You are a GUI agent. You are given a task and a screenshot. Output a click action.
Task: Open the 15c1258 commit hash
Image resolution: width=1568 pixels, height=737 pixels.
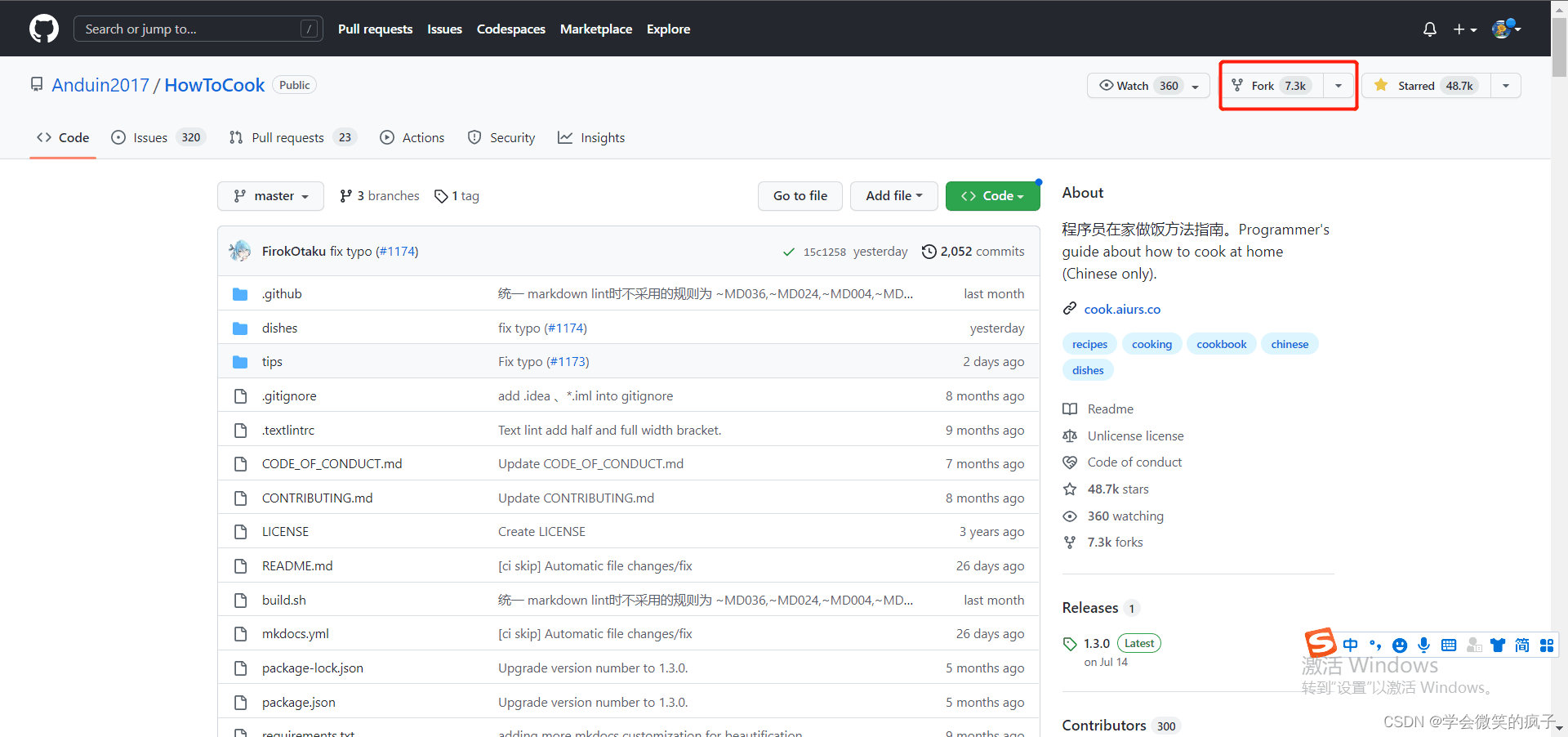pyautogui.click(x=825, y=252)
